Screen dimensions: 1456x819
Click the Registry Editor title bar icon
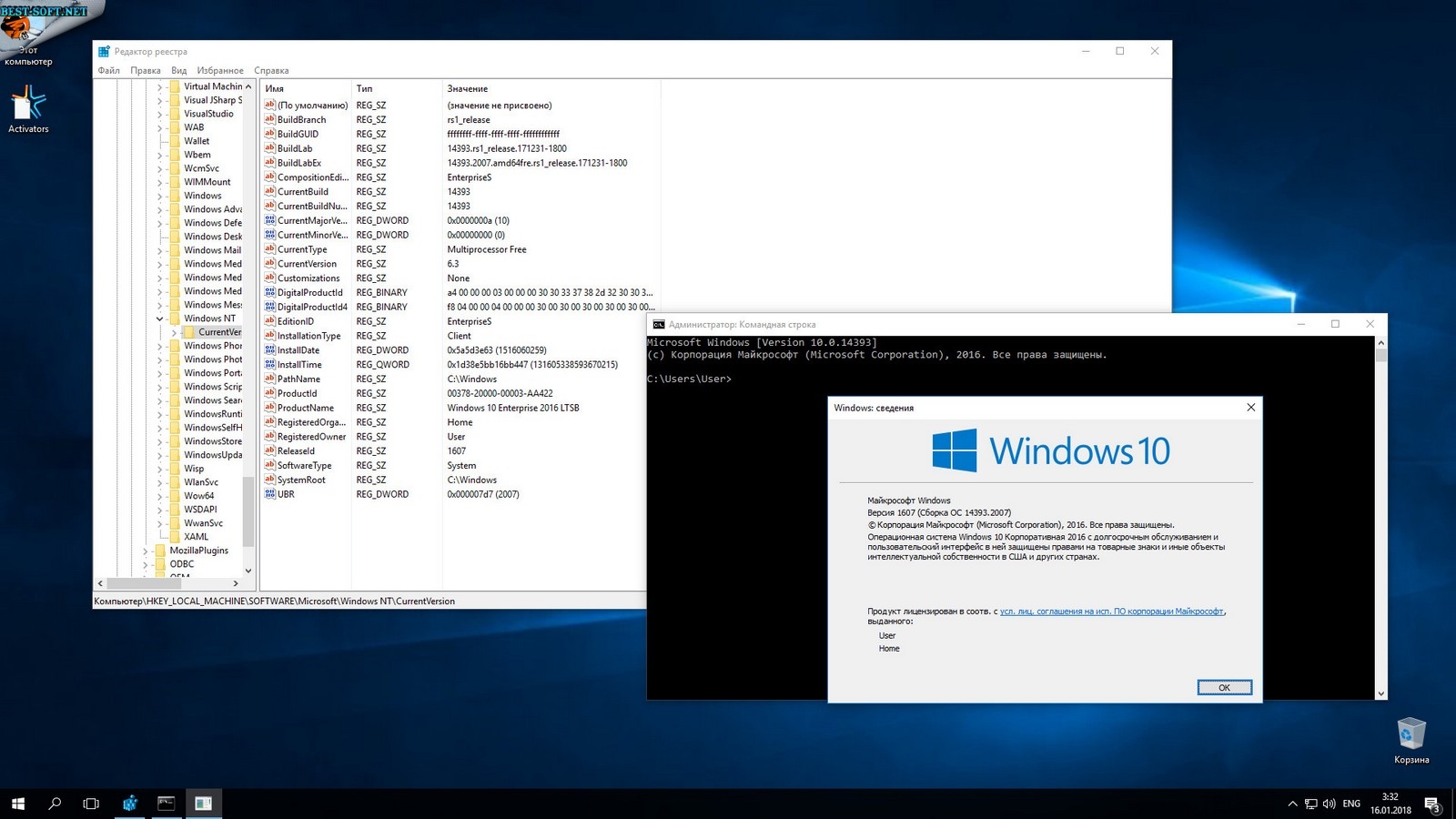[x=104, y=52]
